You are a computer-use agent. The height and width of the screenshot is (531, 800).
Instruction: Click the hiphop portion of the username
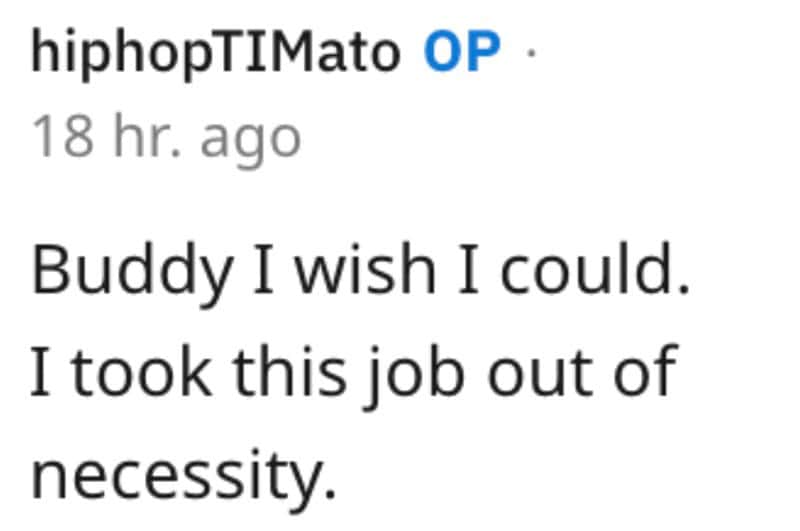121,54
